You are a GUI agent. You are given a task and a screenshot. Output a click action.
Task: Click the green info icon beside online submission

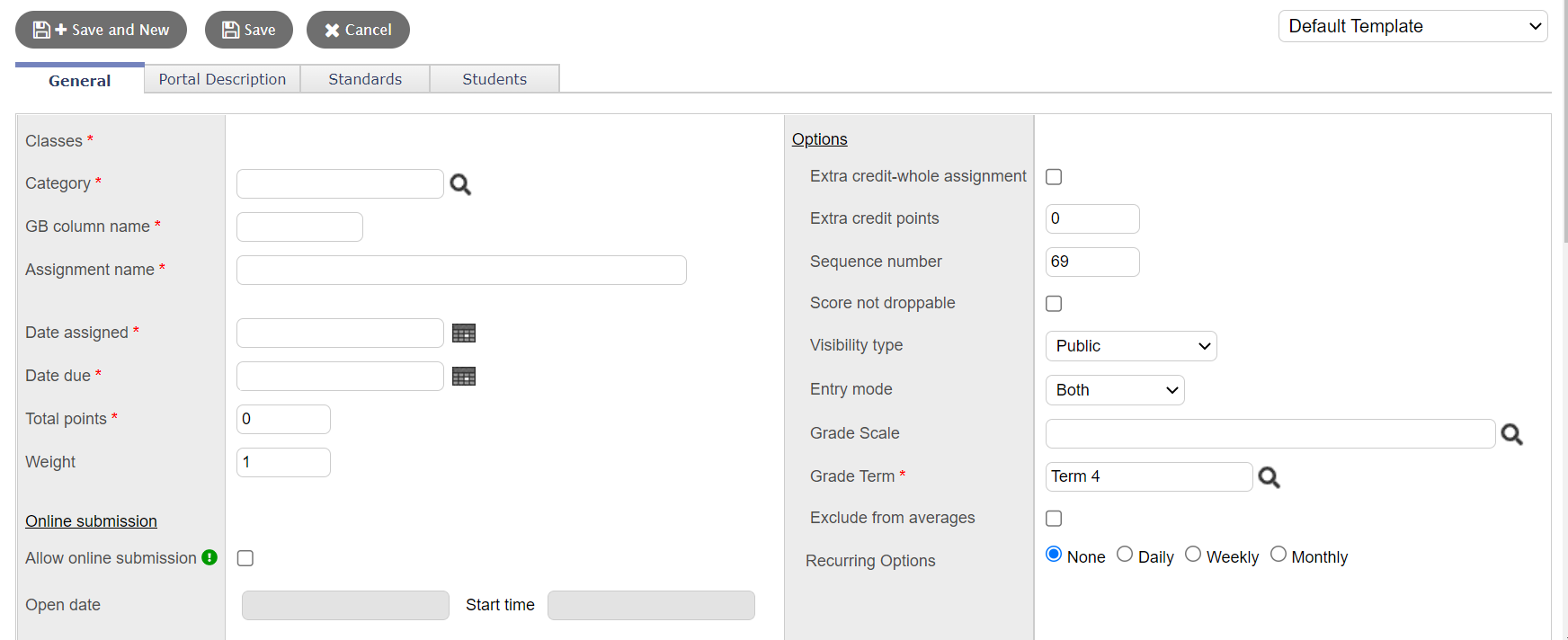pos(209,557)
